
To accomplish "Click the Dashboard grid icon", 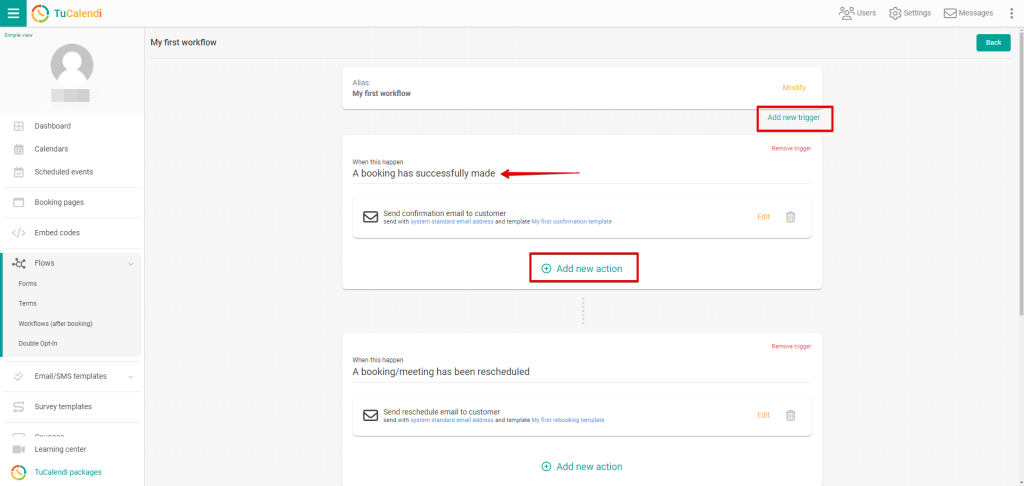I will pyautogui.click(x=18, y=126).
